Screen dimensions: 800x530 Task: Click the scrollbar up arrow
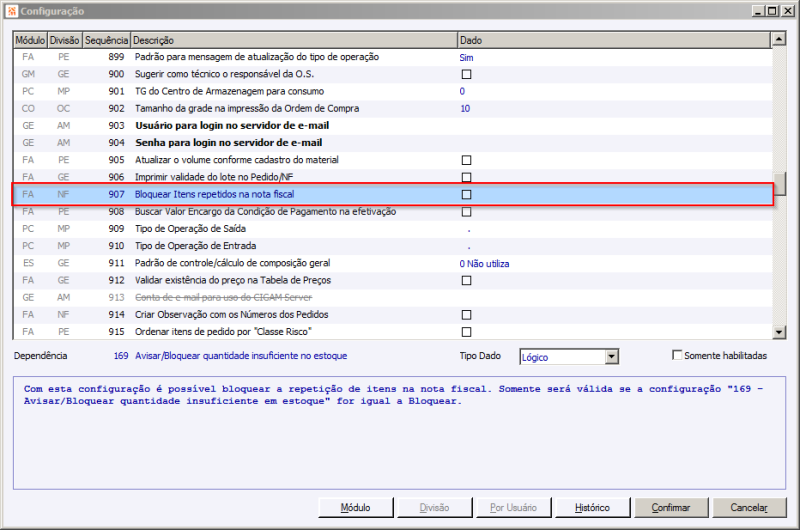pos(779,39)
